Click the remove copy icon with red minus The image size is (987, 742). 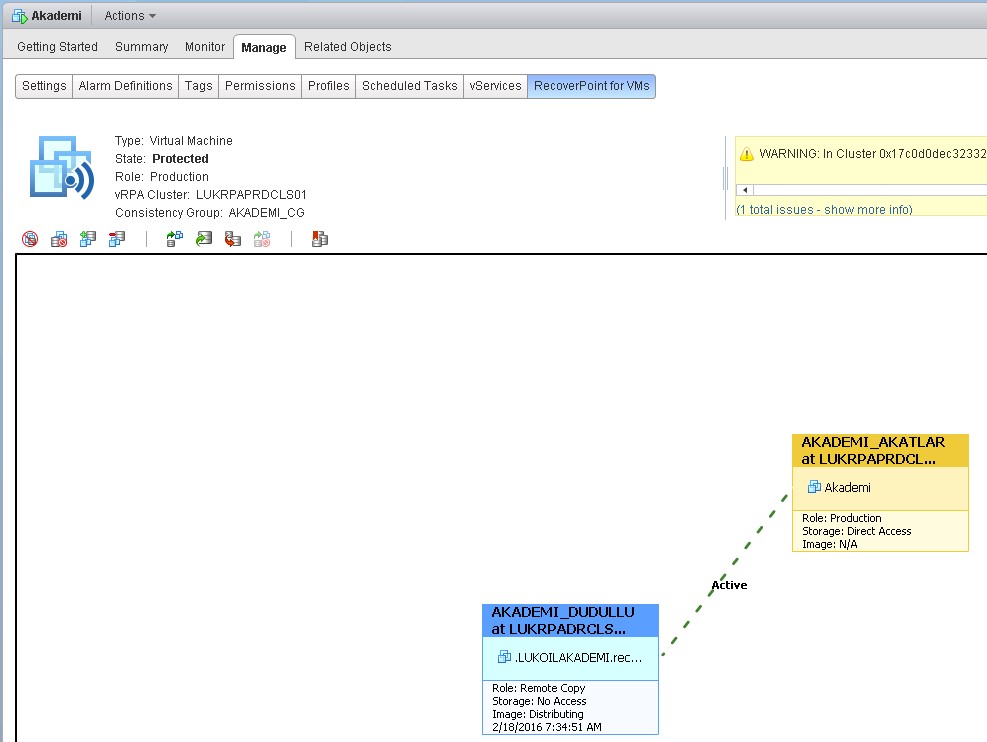[x=117, y=239]
